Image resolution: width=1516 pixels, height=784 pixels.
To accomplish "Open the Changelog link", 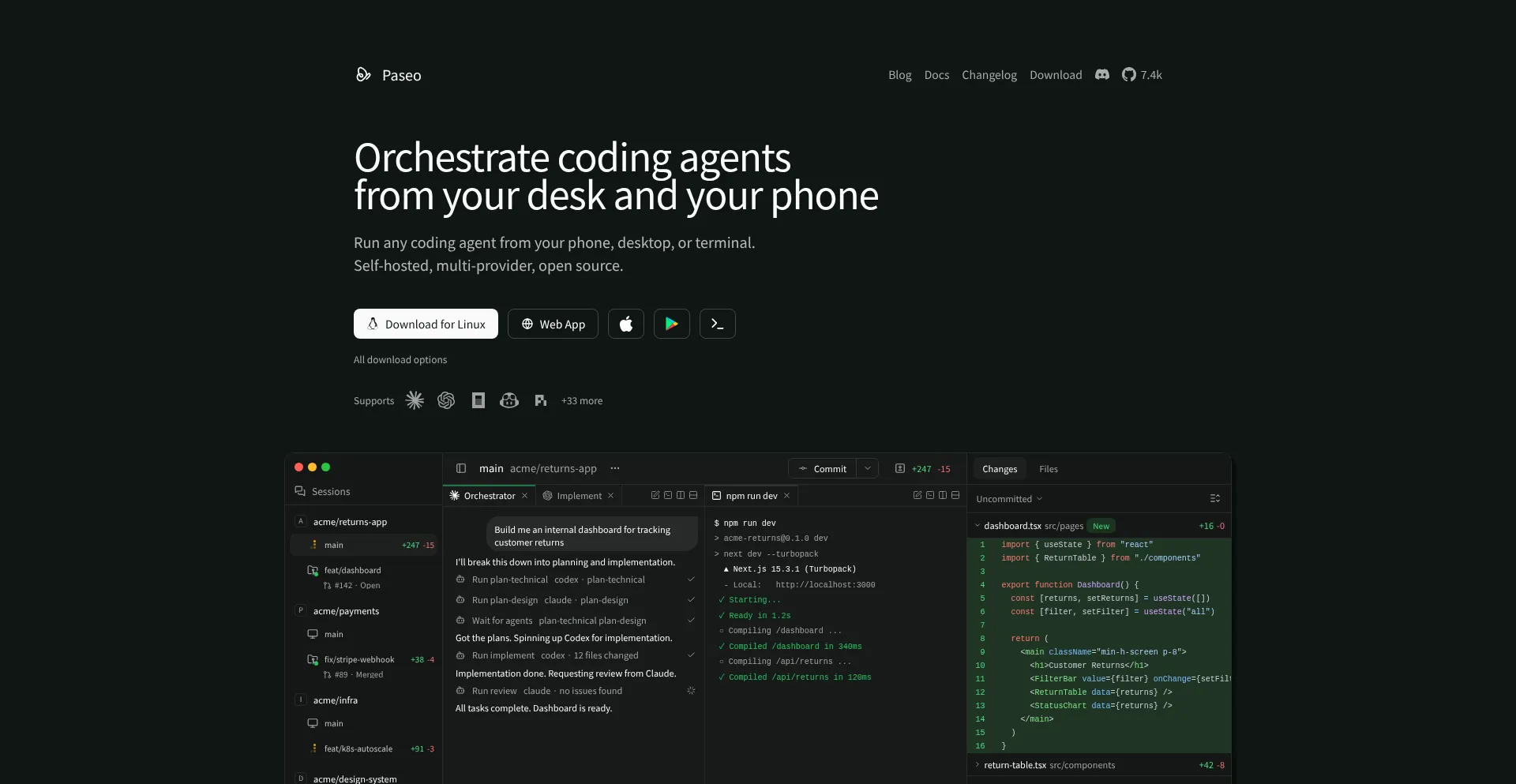I will pyautogui.click(x=989, y=75).
